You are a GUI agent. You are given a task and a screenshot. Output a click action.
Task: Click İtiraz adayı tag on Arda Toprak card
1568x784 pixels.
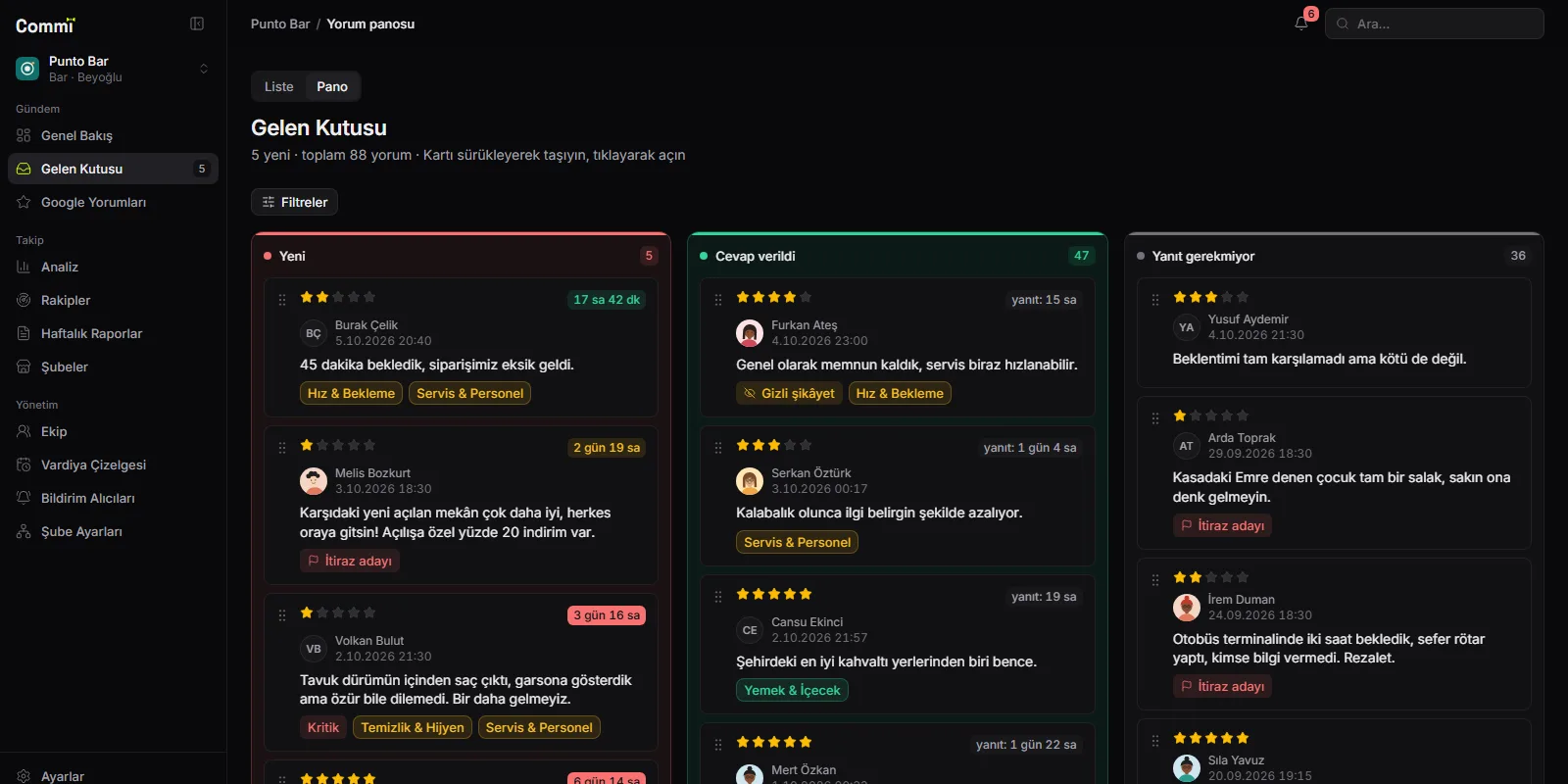tap(1222, 525)
